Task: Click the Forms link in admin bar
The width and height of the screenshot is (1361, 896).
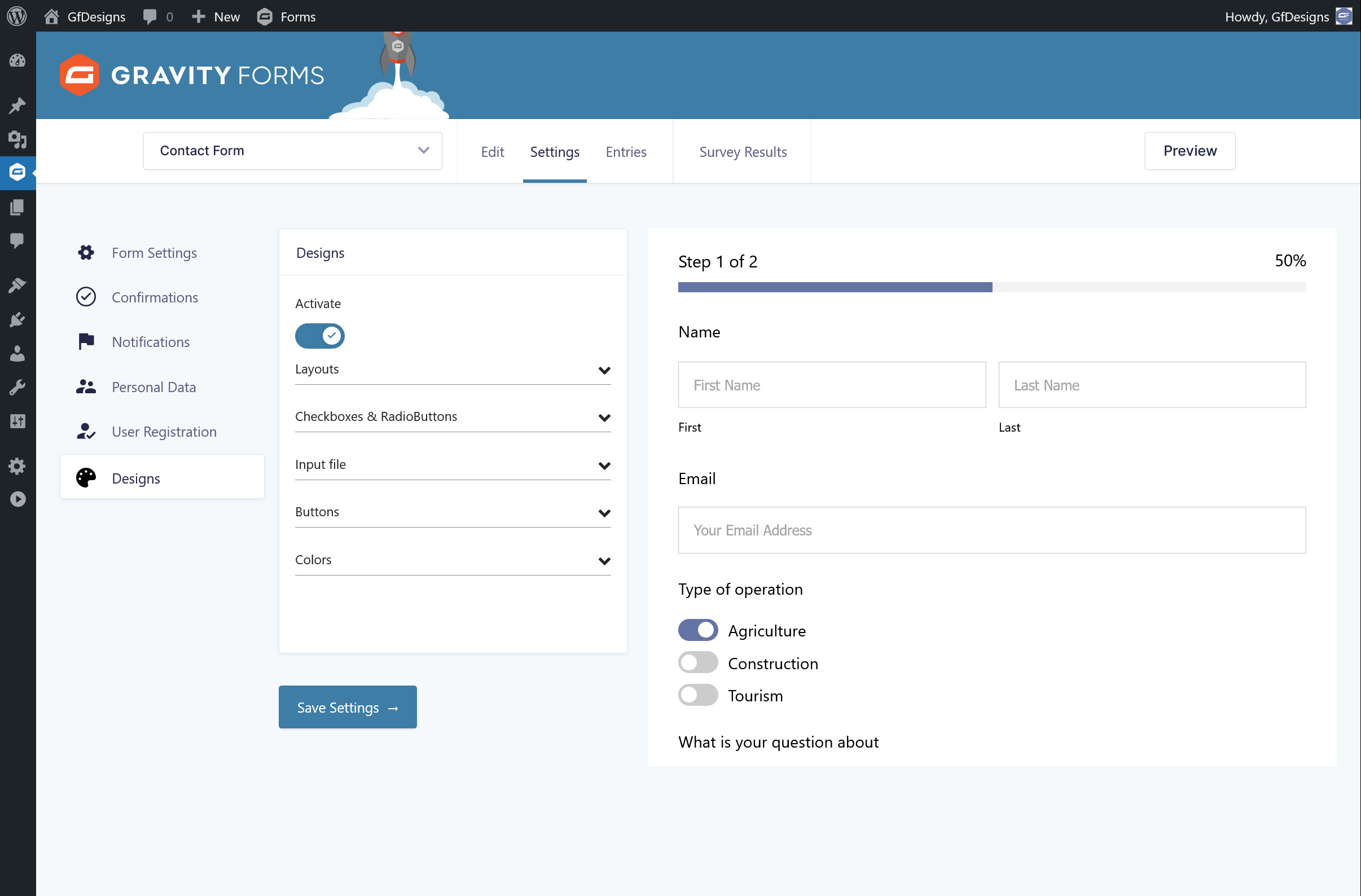Action: (x=298, y=16)
